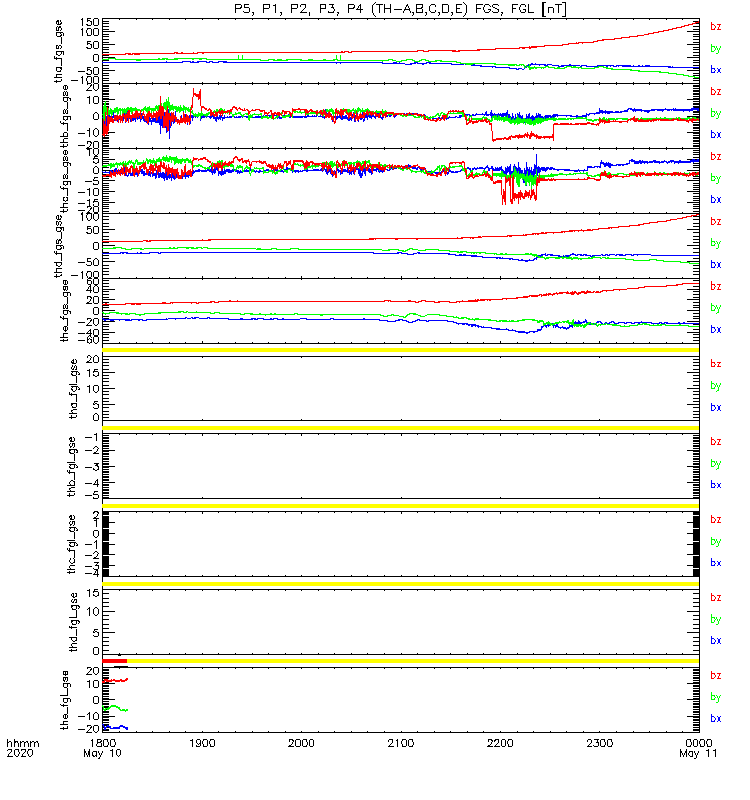
Task: Click the yellow bar above tha_fgl_gse panel
Action: point(401,350)
